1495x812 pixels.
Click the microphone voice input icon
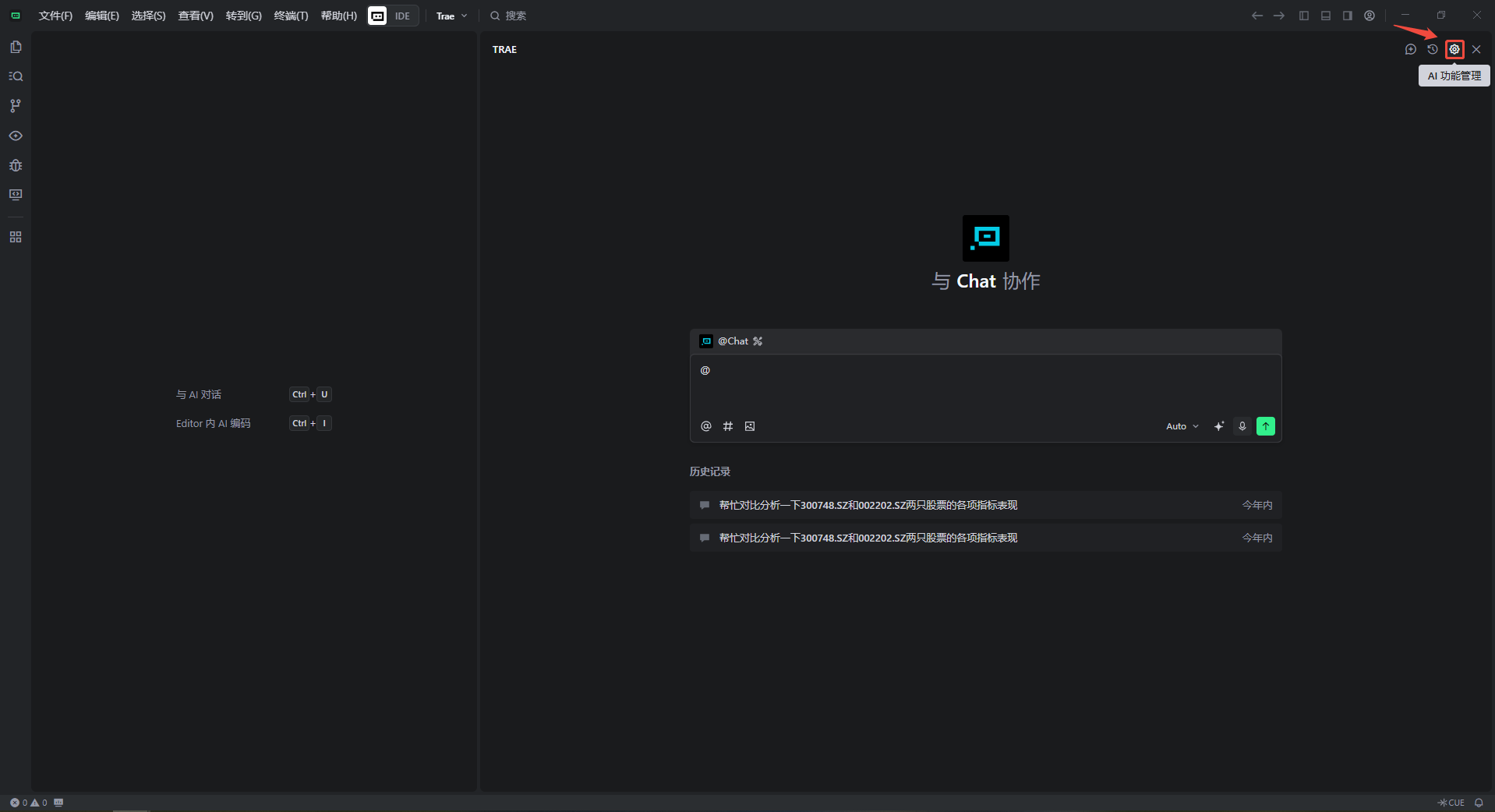1242,426
